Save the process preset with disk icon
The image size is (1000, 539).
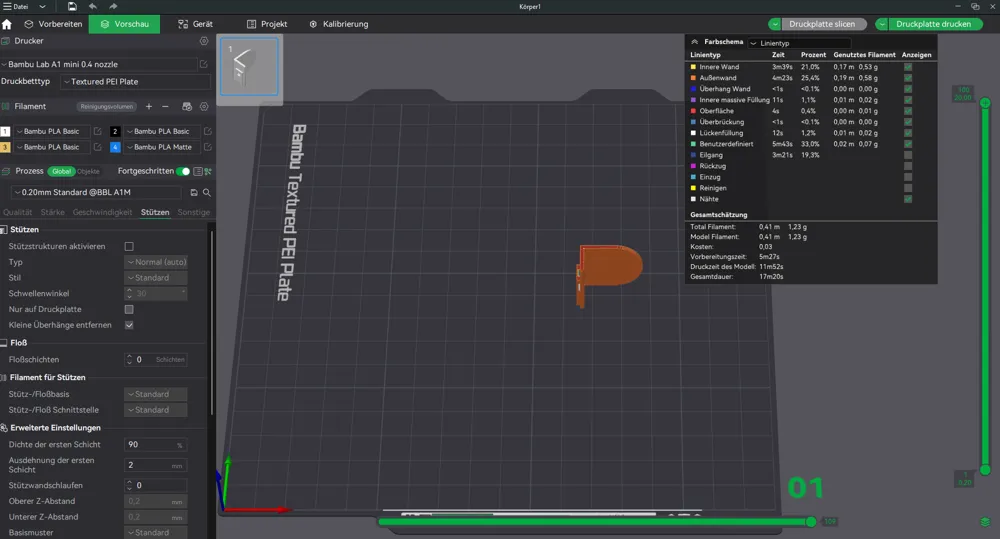point(194,193)
